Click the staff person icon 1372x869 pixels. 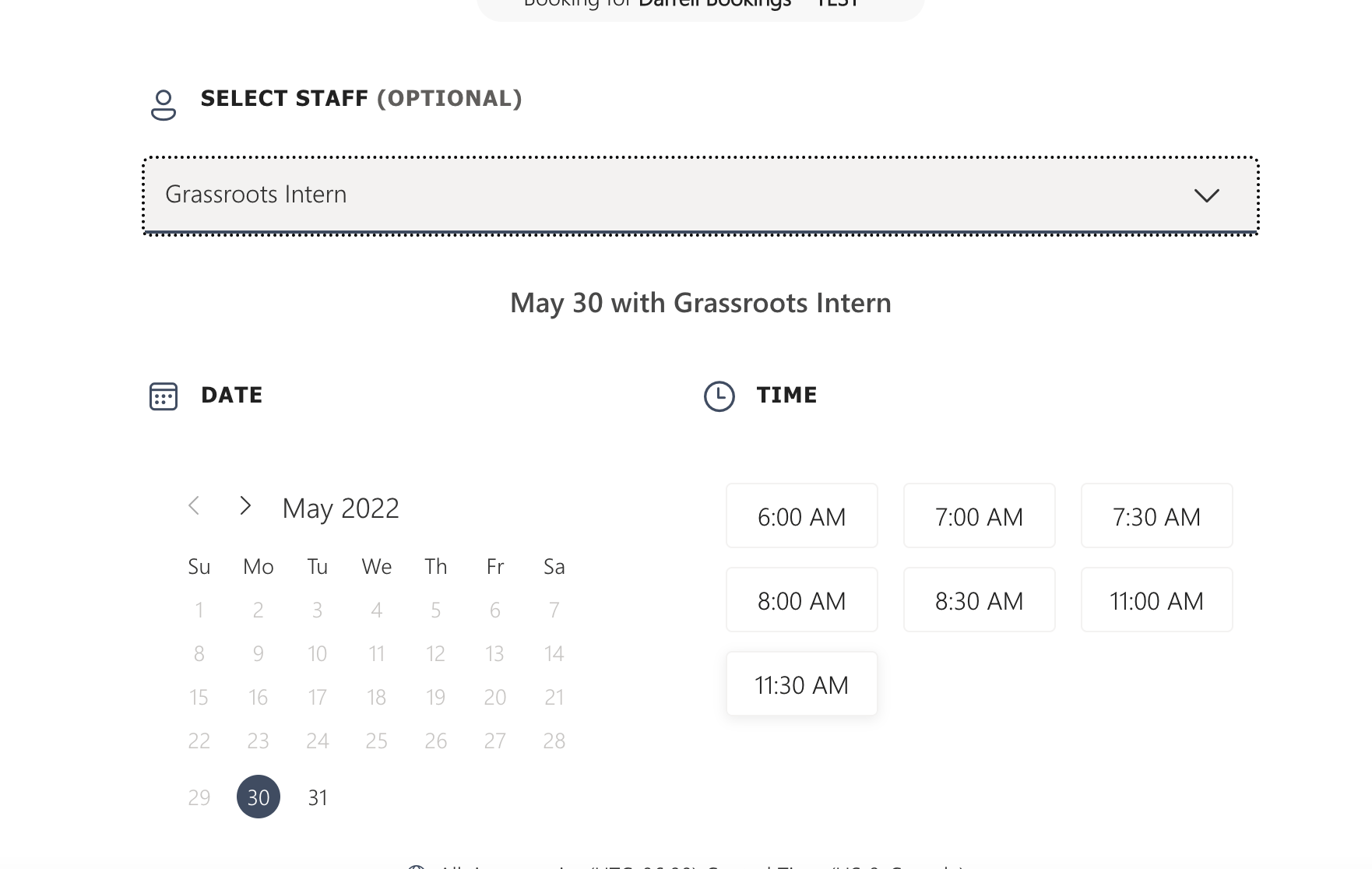[x=164, y=105]
